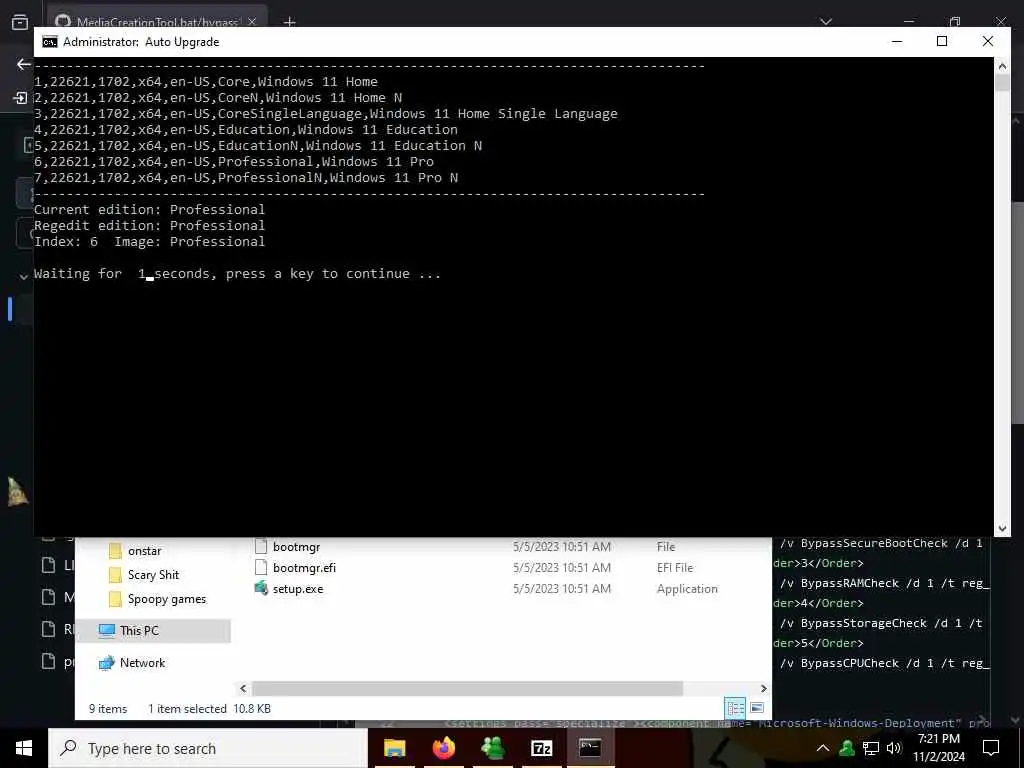Minimize the Auto Upgrade console window
The width and height of the screenshot is (1024, 768).
click(x=897, y=41)
